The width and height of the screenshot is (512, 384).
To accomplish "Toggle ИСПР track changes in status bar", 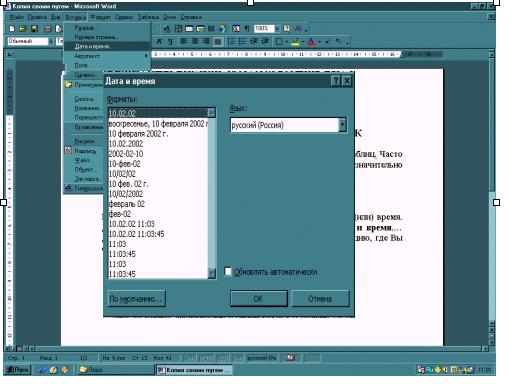I will click(205, 358).
